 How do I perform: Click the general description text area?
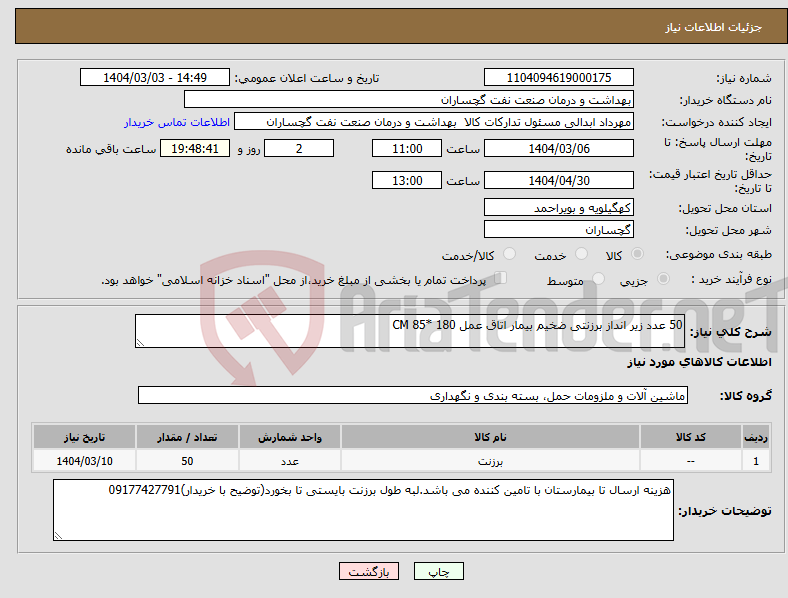tap(410, 331)
